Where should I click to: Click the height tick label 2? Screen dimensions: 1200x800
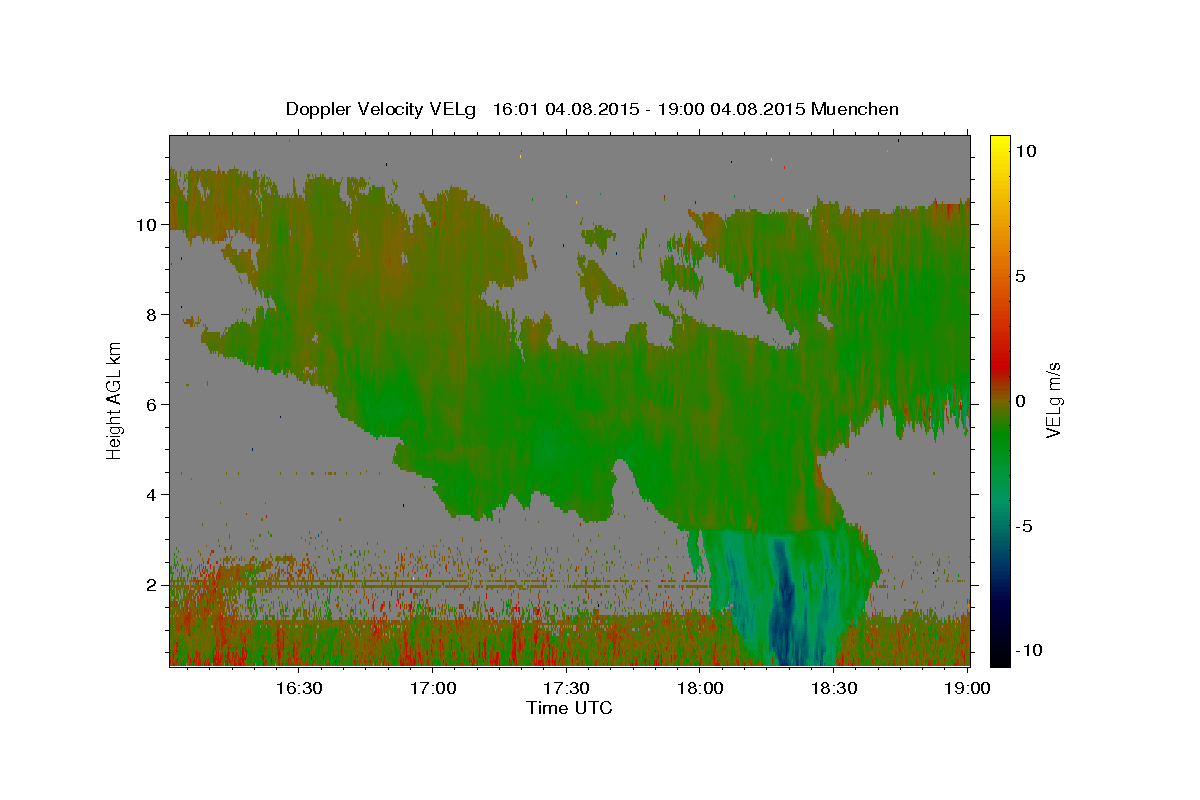click(x=152, y=585)
